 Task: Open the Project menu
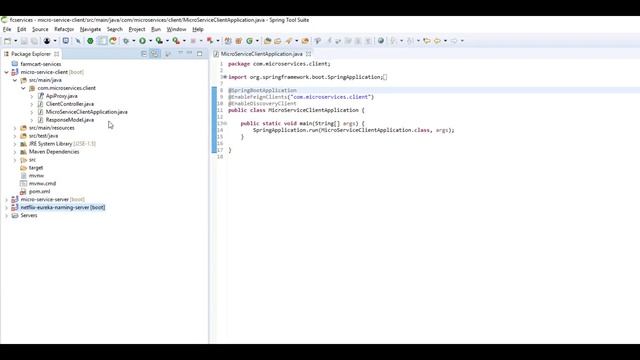point(137,29)
